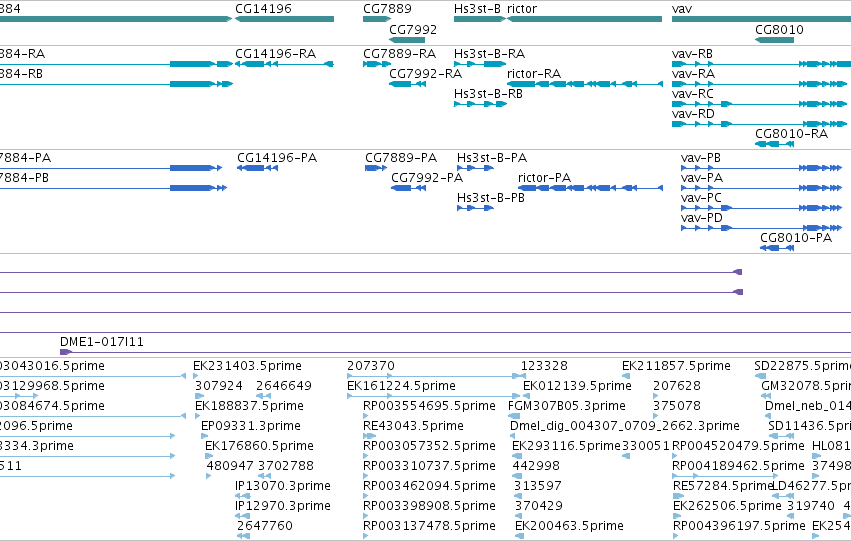
Task: Click the CG7889 gene label
Action: 387,9
